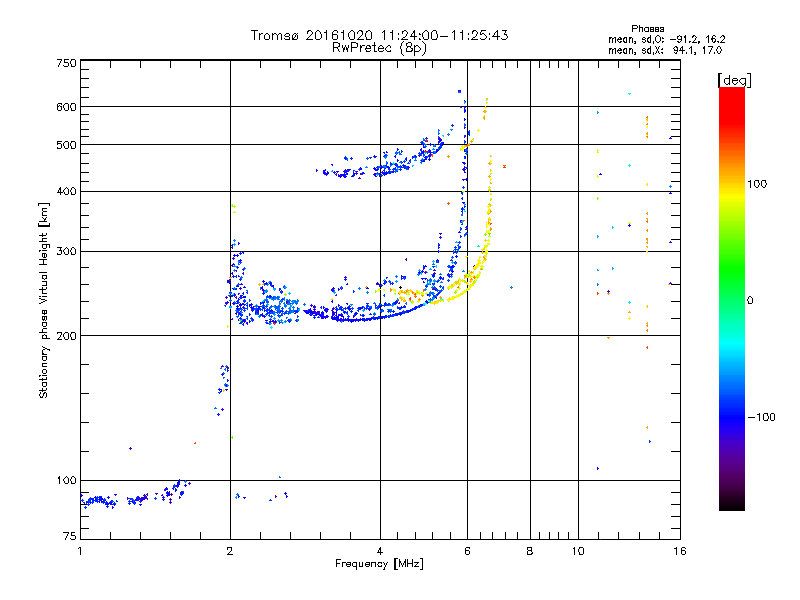Click the y-axis tick label '600'

coord(66,107)
